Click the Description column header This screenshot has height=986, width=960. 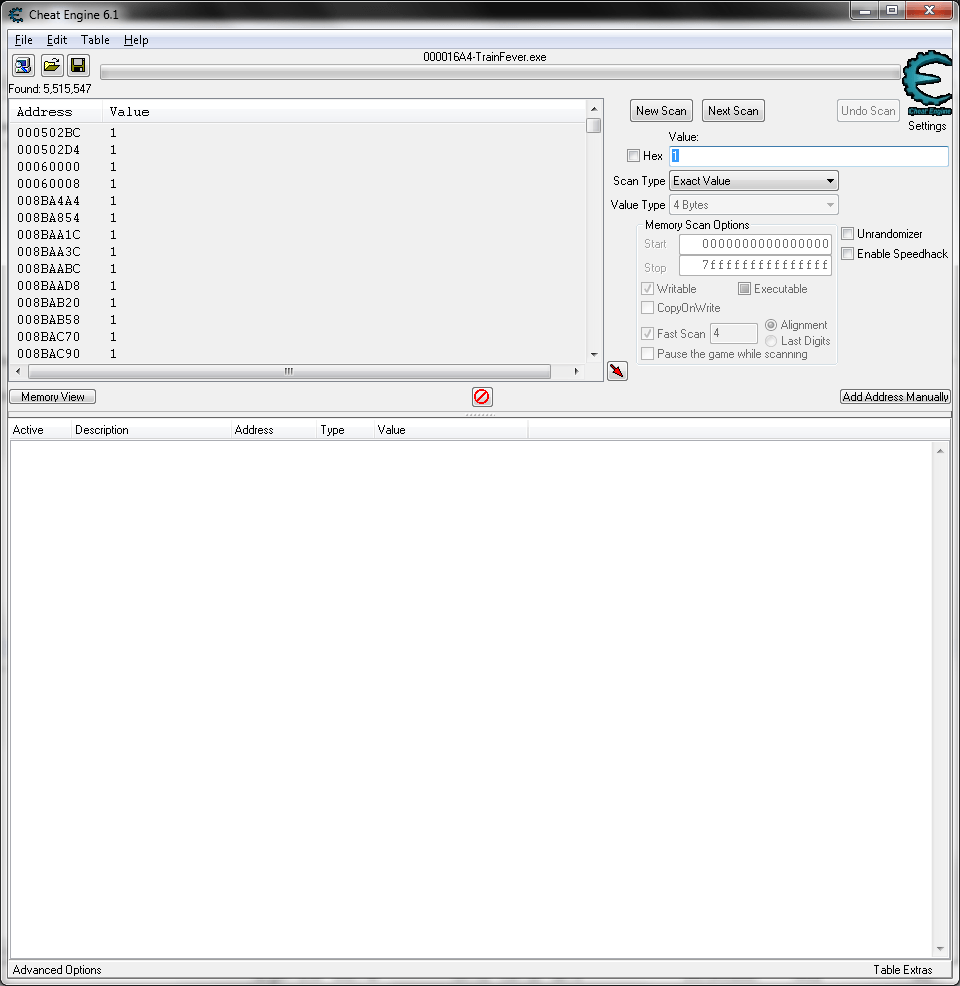coord(150,430)
